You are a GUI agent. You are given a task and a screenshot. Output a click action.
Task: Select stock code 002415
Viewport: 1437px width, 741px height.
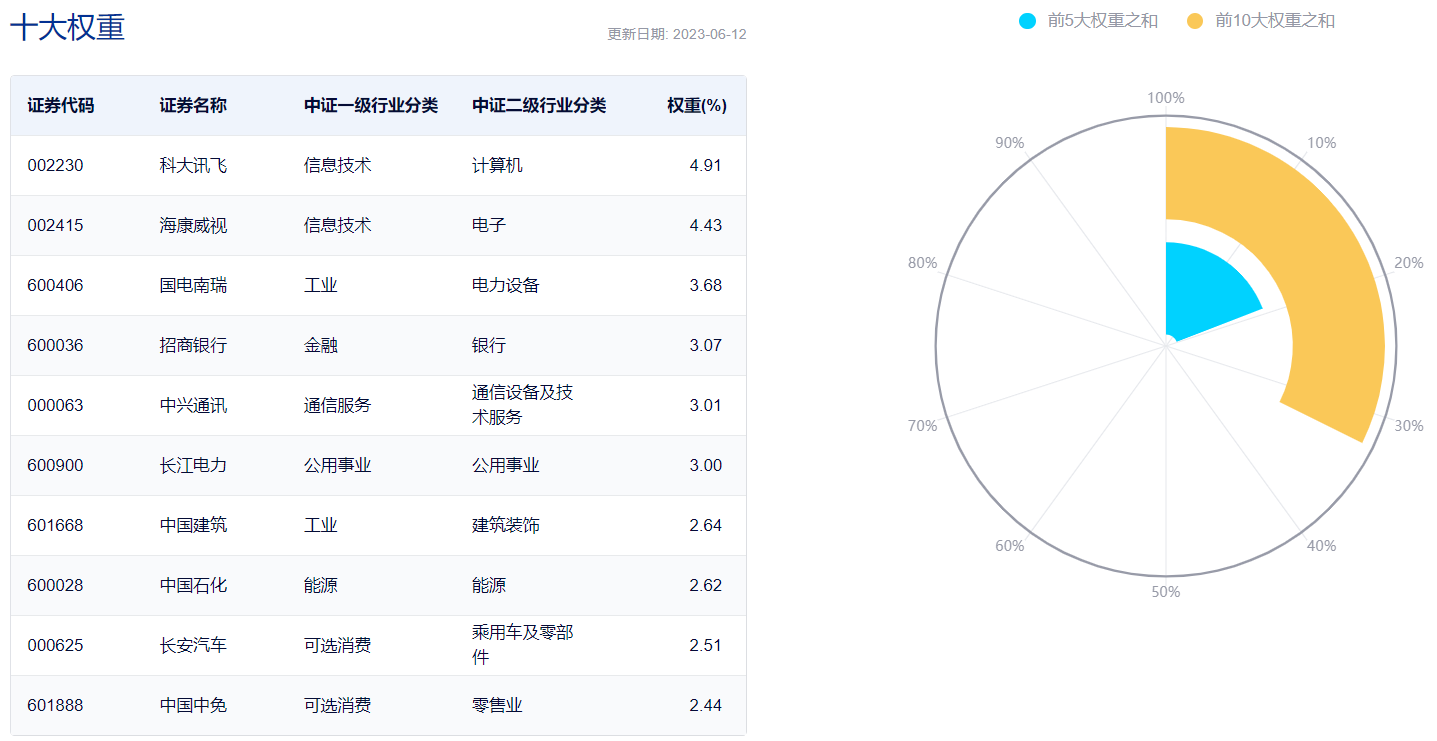[55, 225]
